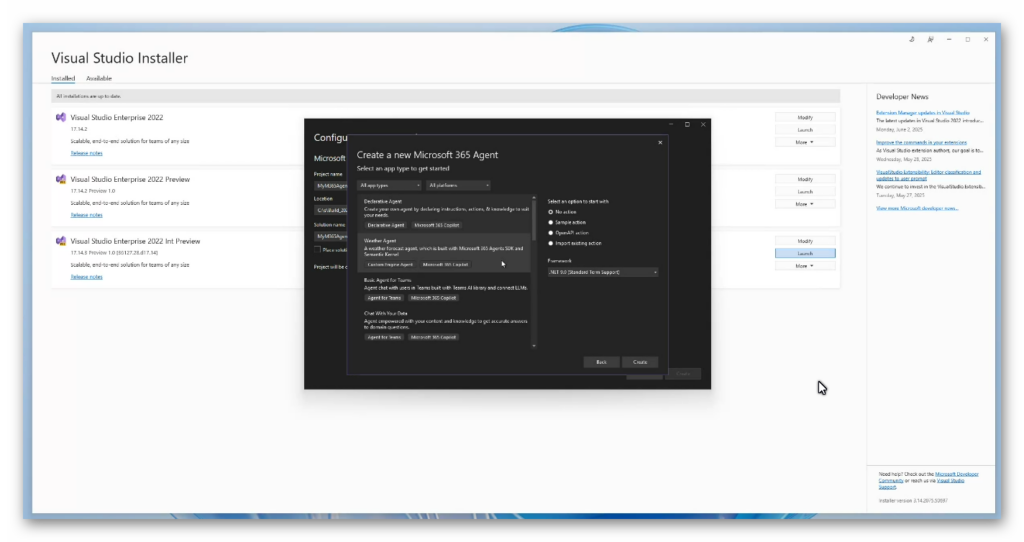The image size is (1024, 542).
Task: Maximize the Configure project window
Action: [x=687, y=124]
